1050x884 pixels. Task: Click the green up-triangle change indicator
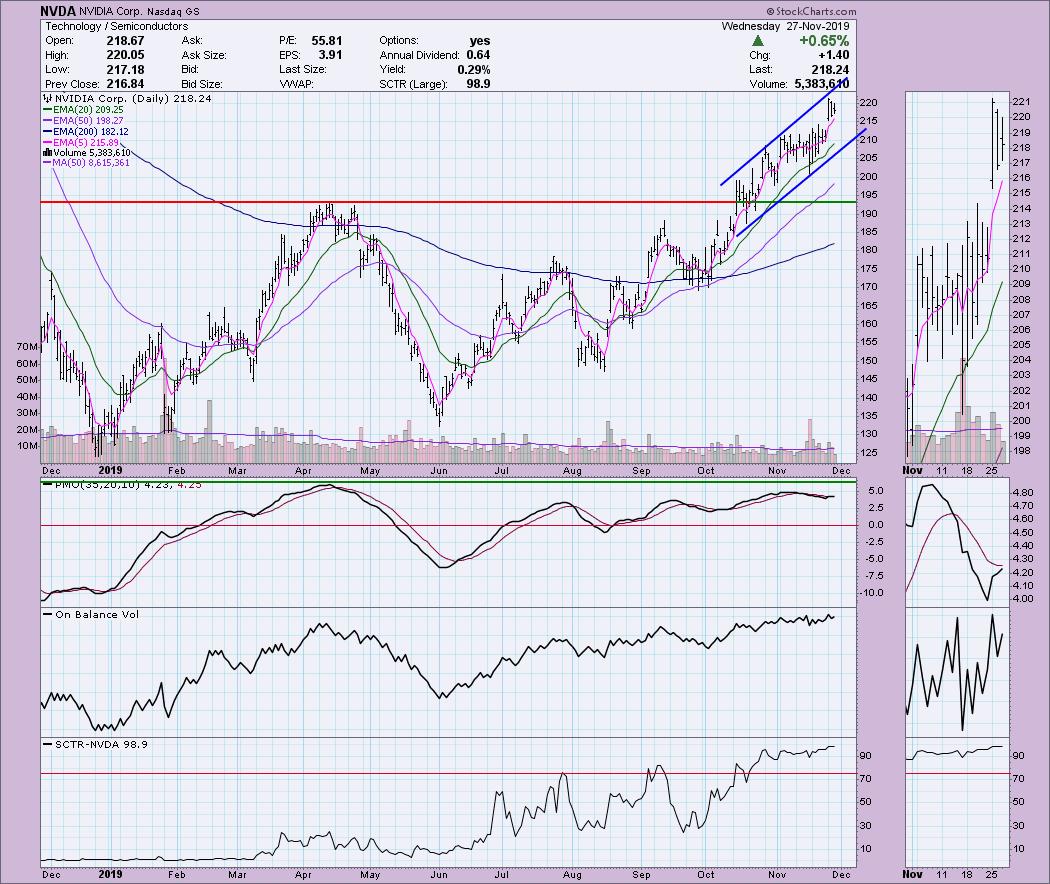(x=758, y=41)
